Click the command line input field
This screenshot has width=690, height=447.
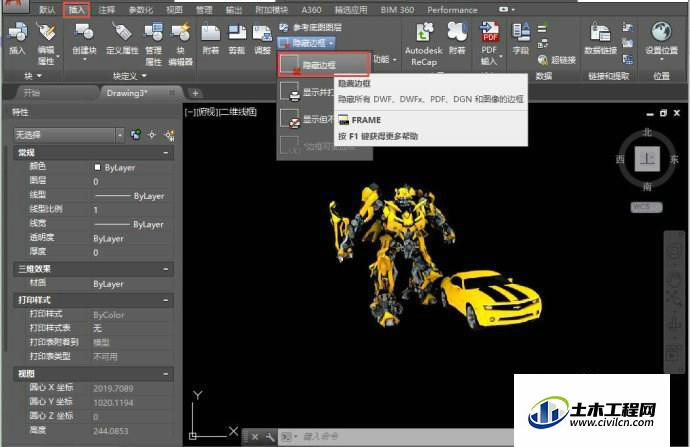click(396, 436)
